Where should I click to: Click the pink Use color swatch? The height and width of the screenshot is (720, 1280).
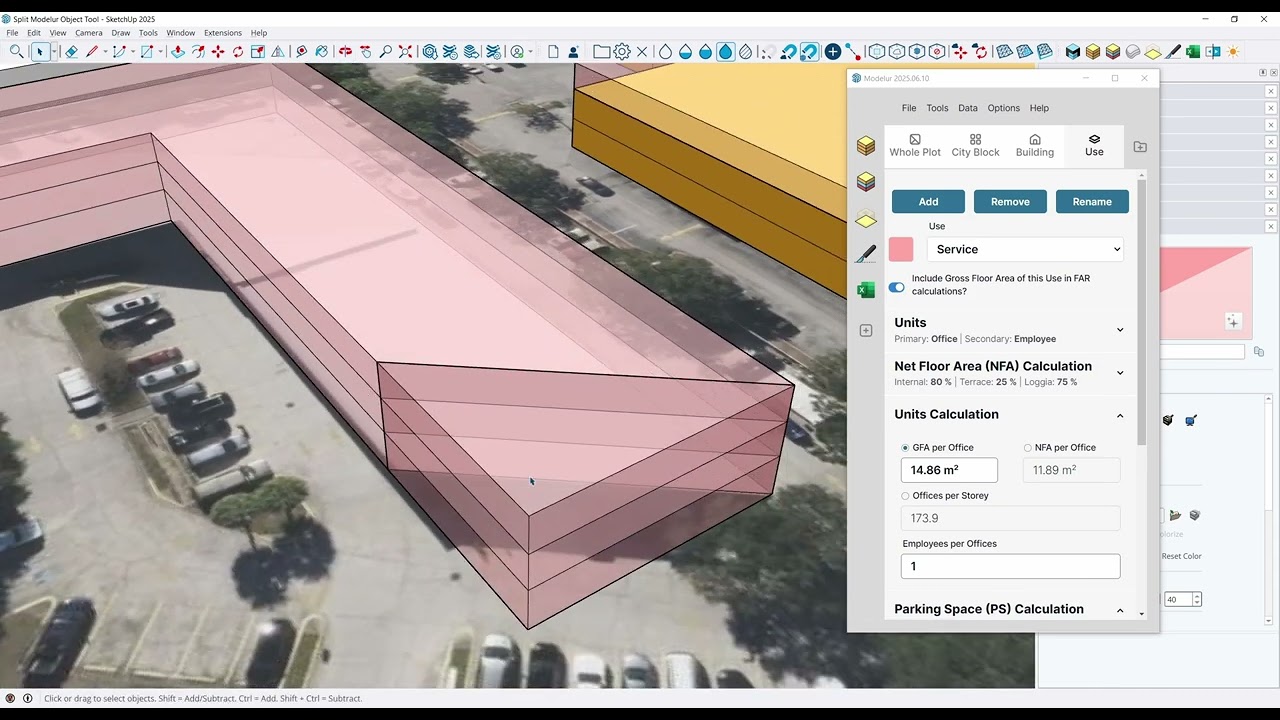click(x=901, y=249)
